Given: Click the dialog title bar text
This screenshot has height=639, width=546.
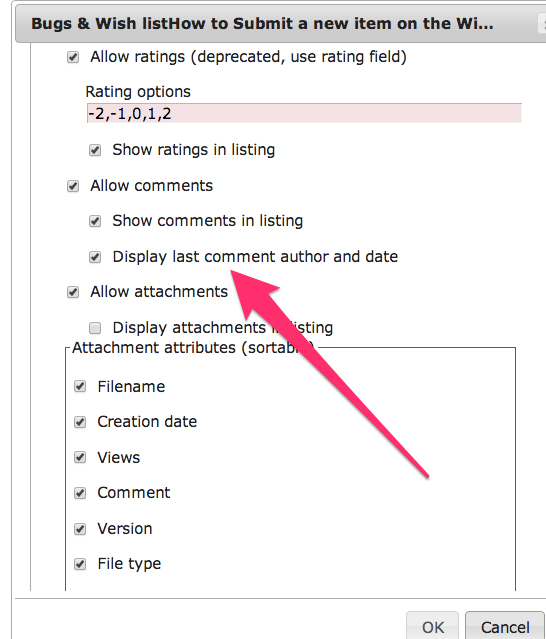Looking at the screenshot, I should (x=262, y=24).
